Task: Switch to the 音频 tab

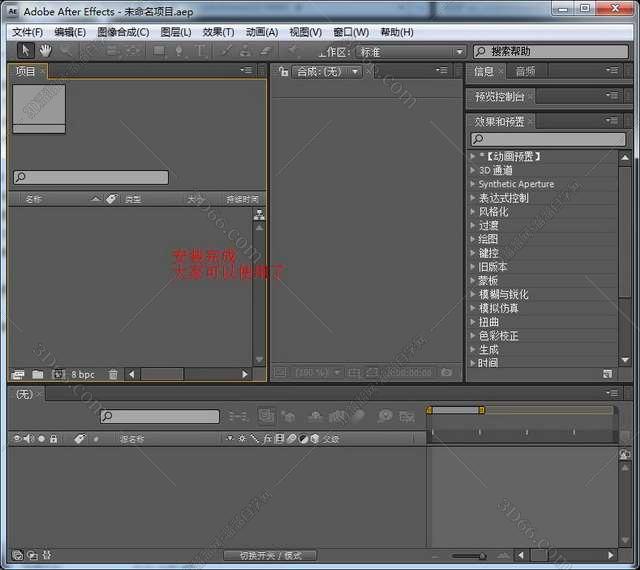Action: pos(525,72)
